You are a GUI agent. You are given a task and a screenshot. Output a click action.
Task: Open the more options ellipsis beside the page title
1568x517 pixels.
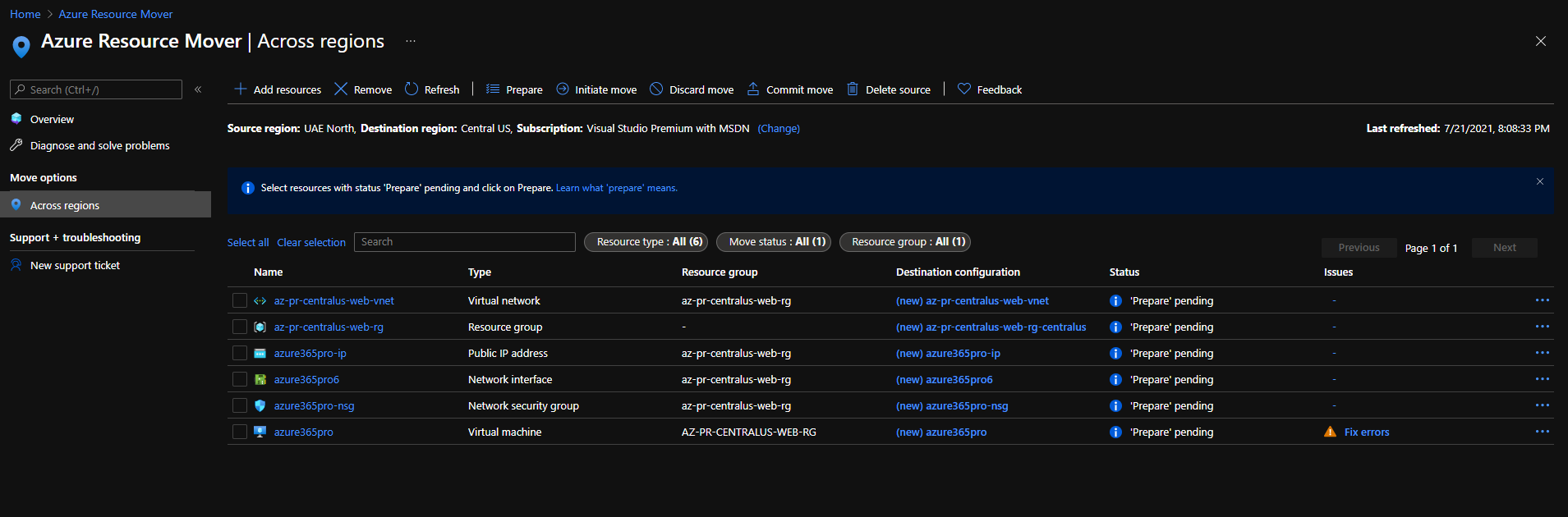[x=411, y=41]
